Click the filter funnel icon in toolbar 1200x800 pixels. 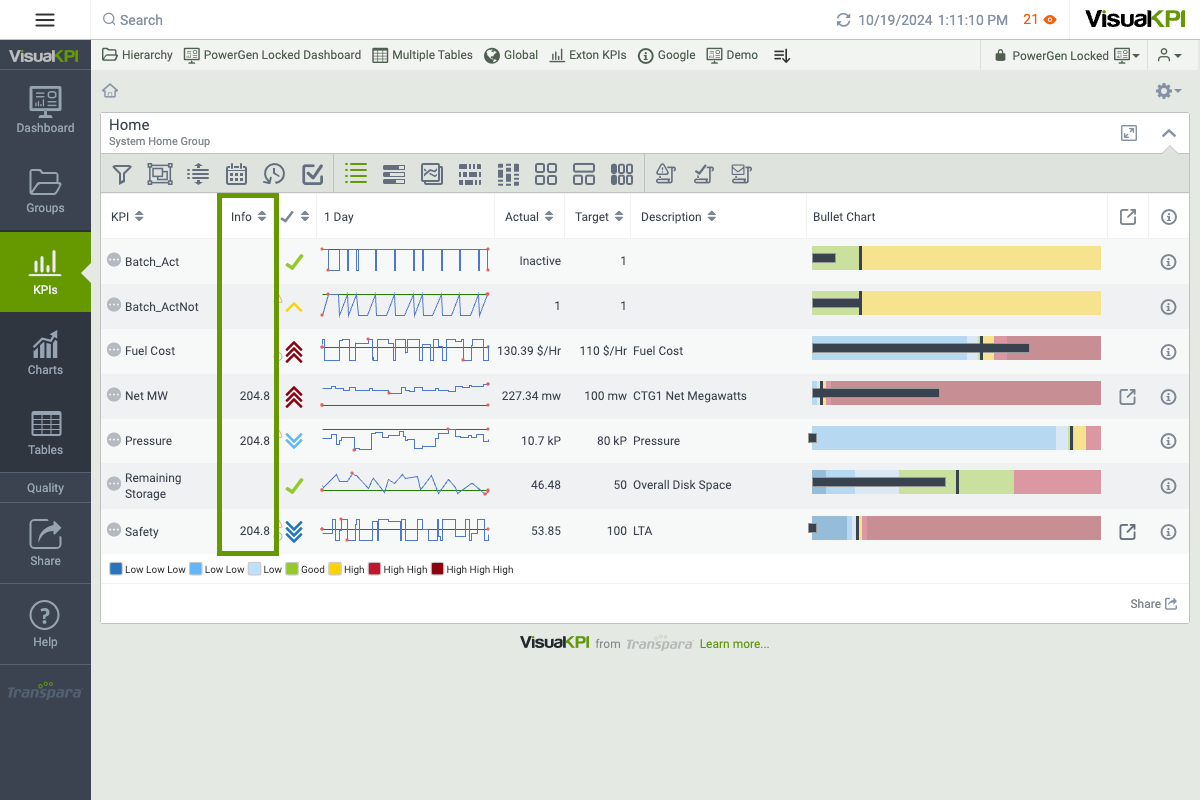tap(122, 174)
